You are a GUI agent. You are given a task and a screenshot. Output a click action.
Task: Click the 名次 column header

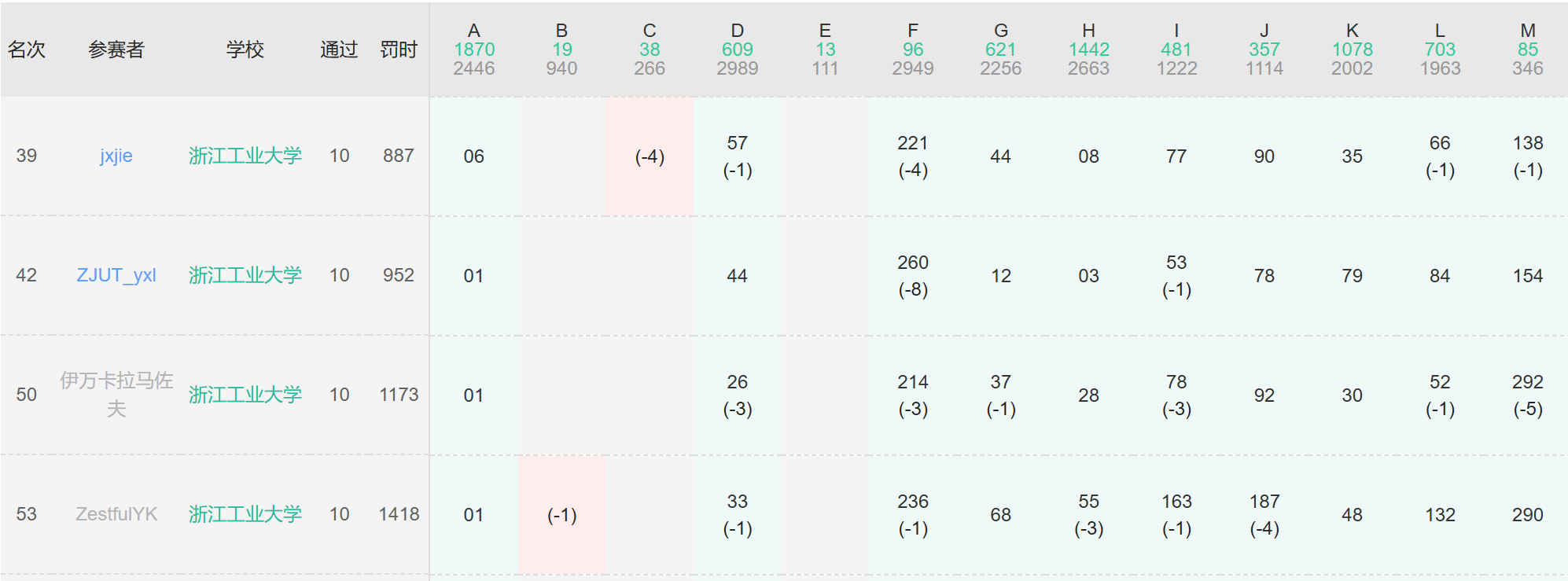coord(27,50)
